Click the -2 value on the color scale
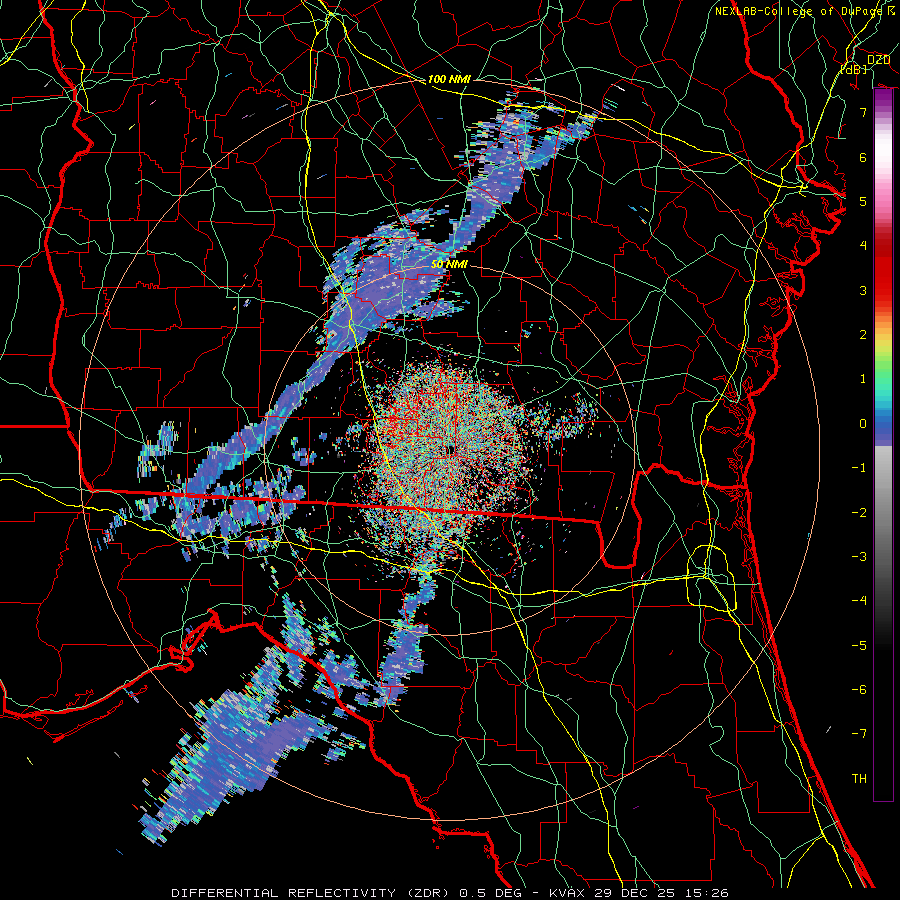The height and width of the screenshot is (900, 900). coord(859,513)
